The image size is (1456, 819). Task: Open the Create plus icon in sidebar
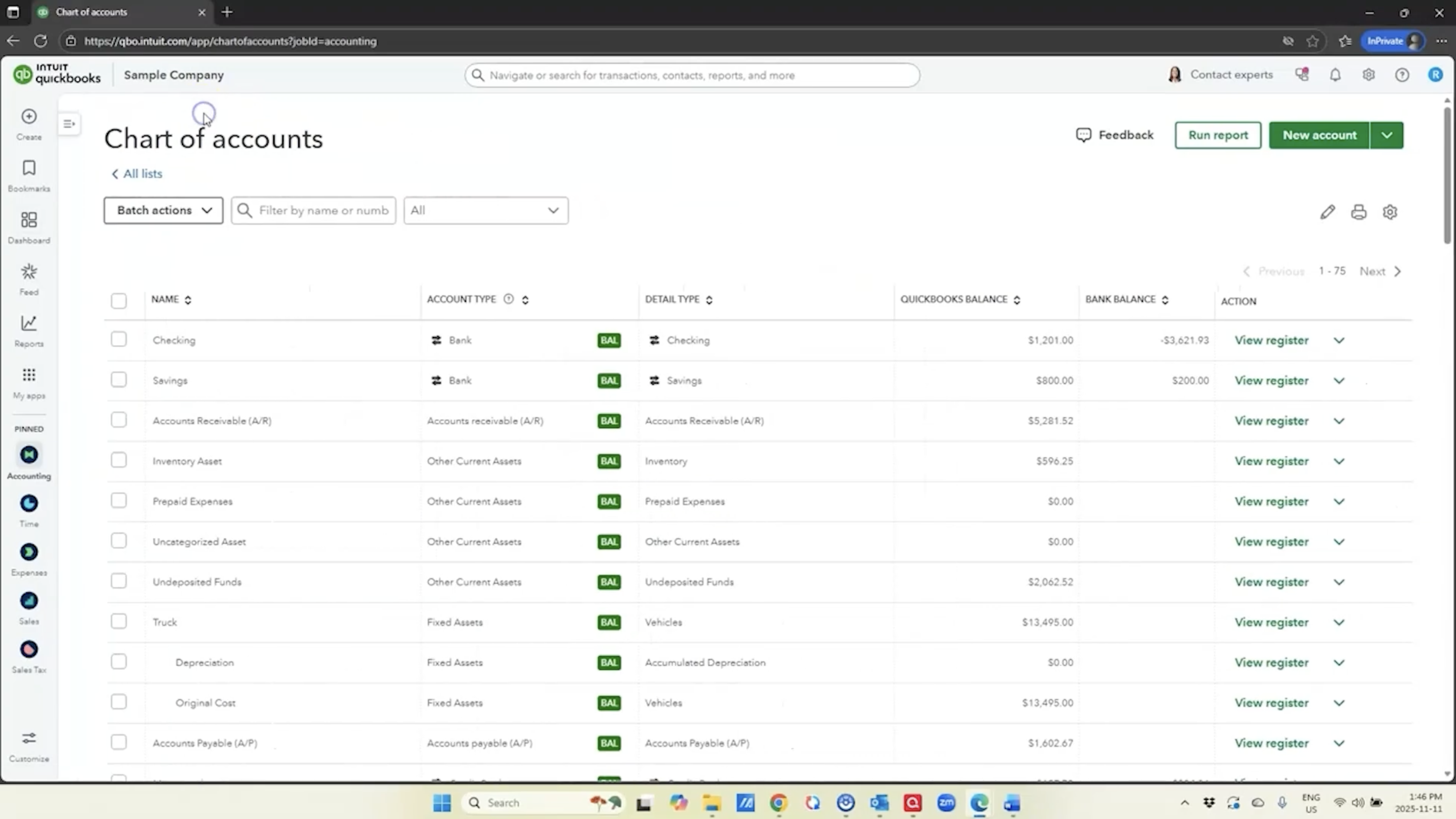pos(29,117)
